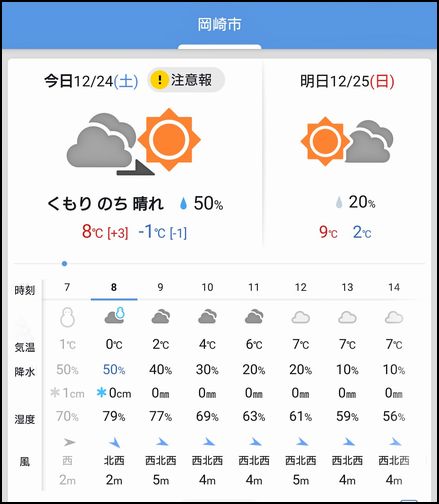Tap the cloudy icon at 11 o'clock
The image size is (439, 504).
254,316
